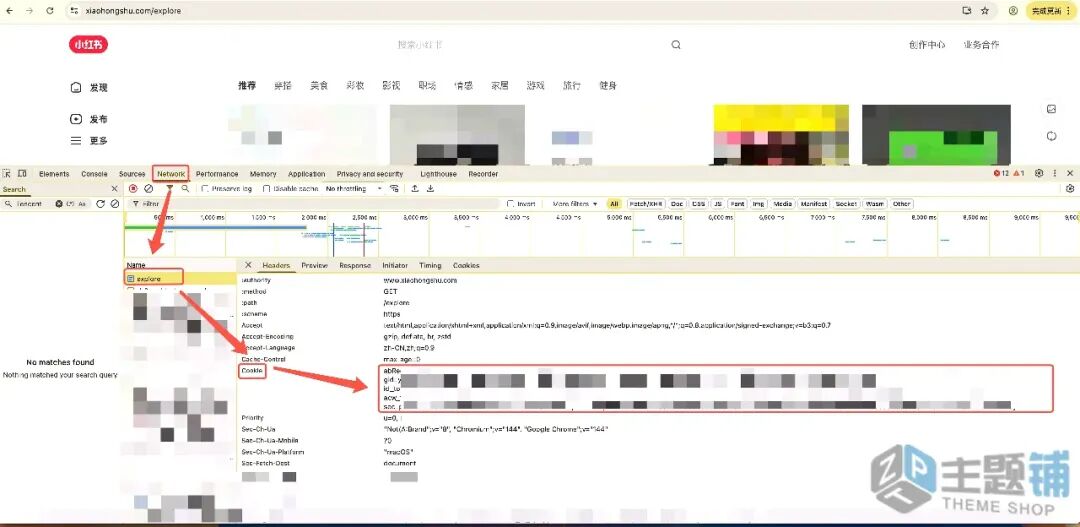Filter requests by Fetch/XHR
This screenshot has width=1080, height=527.
[x=645, y=204]
